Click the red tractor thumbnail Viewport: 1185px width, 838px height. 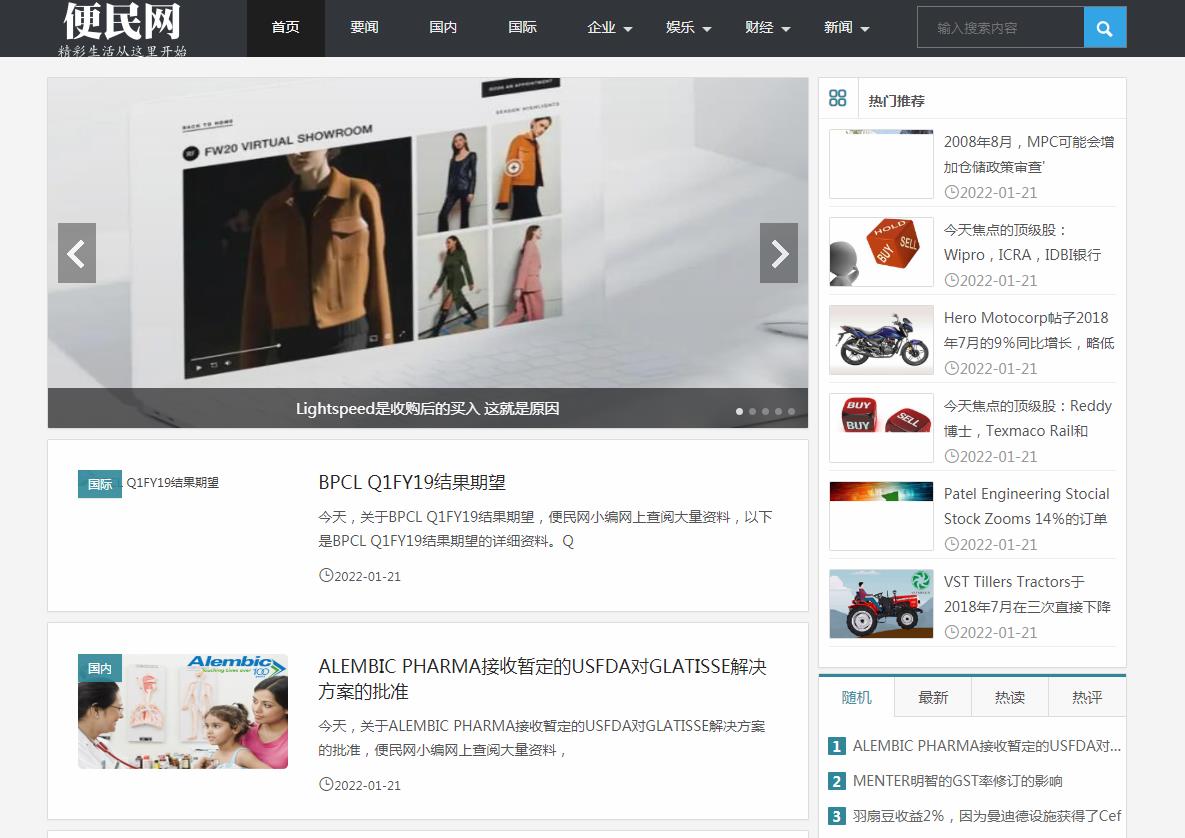click(881, 604)
